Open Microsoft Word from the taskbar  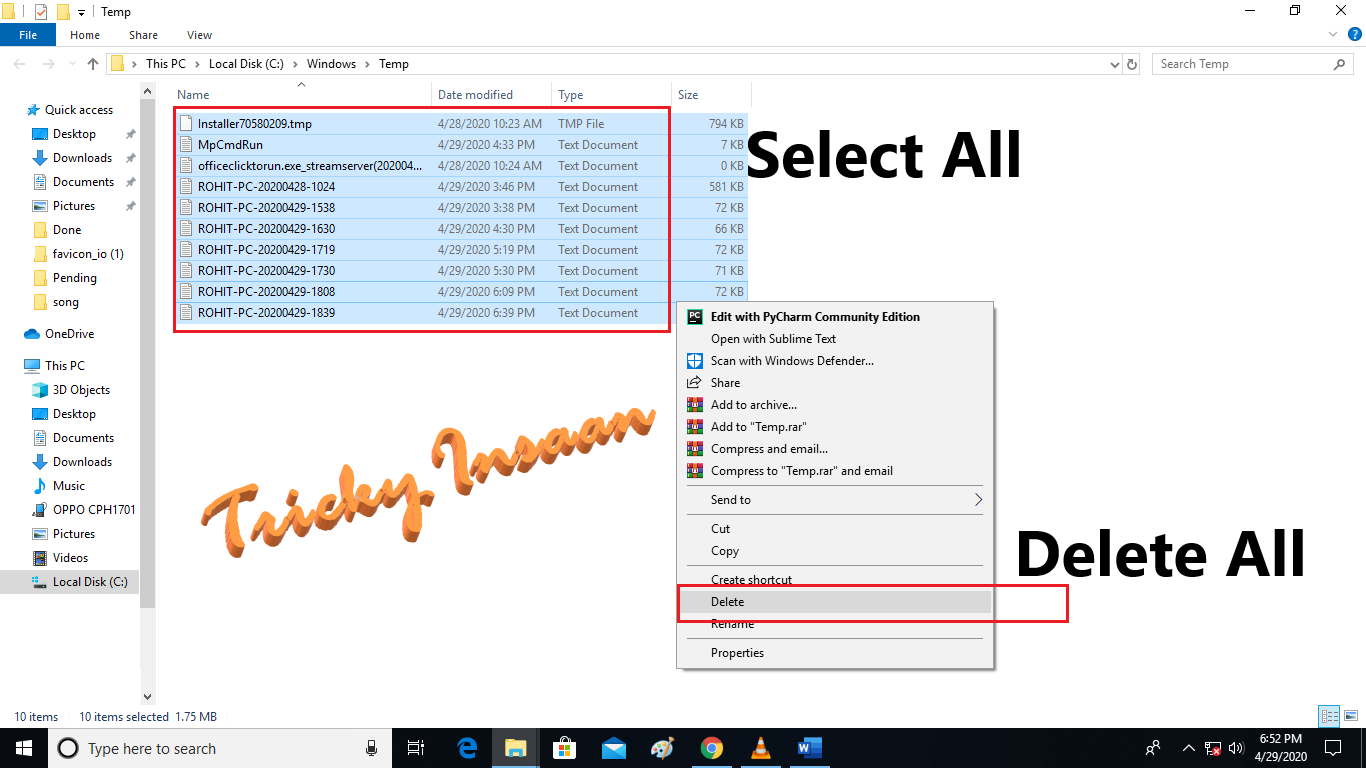809,747
